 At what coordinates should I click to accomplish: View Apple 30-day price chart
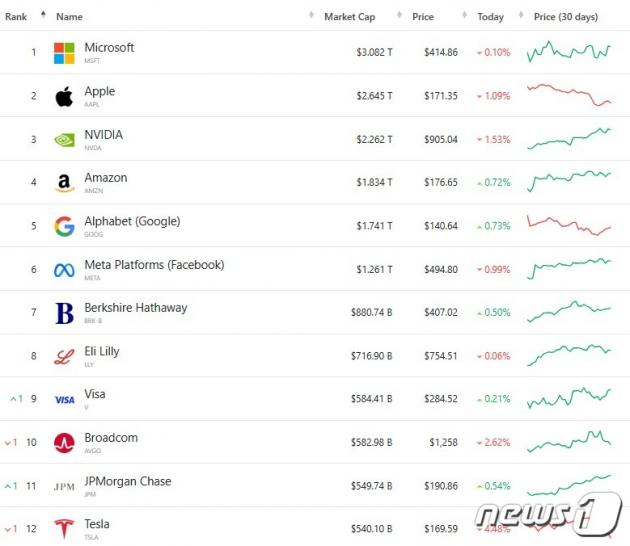[569, 95]
